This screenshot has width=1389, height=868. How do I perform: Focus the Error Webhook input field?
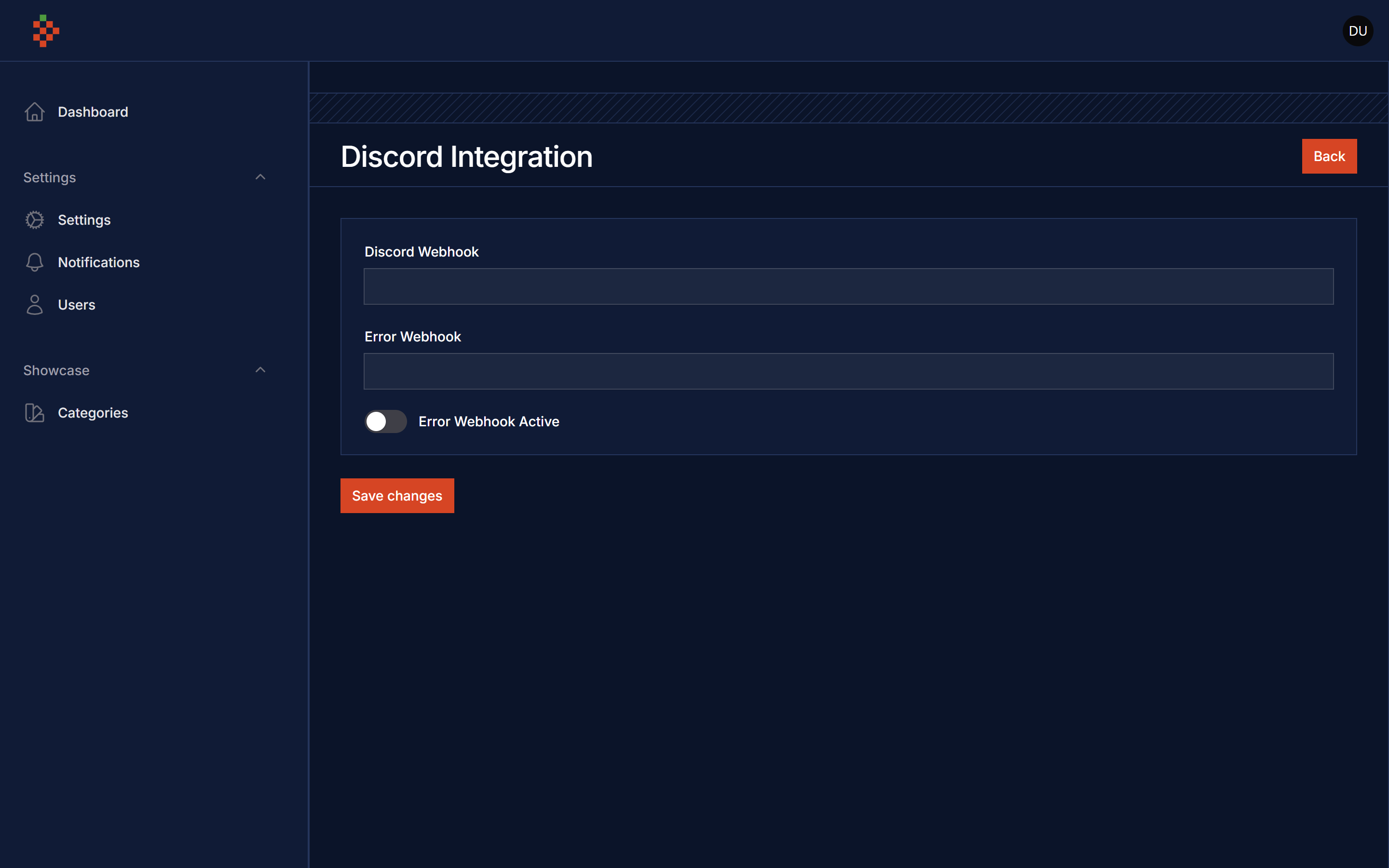(848, 371)
